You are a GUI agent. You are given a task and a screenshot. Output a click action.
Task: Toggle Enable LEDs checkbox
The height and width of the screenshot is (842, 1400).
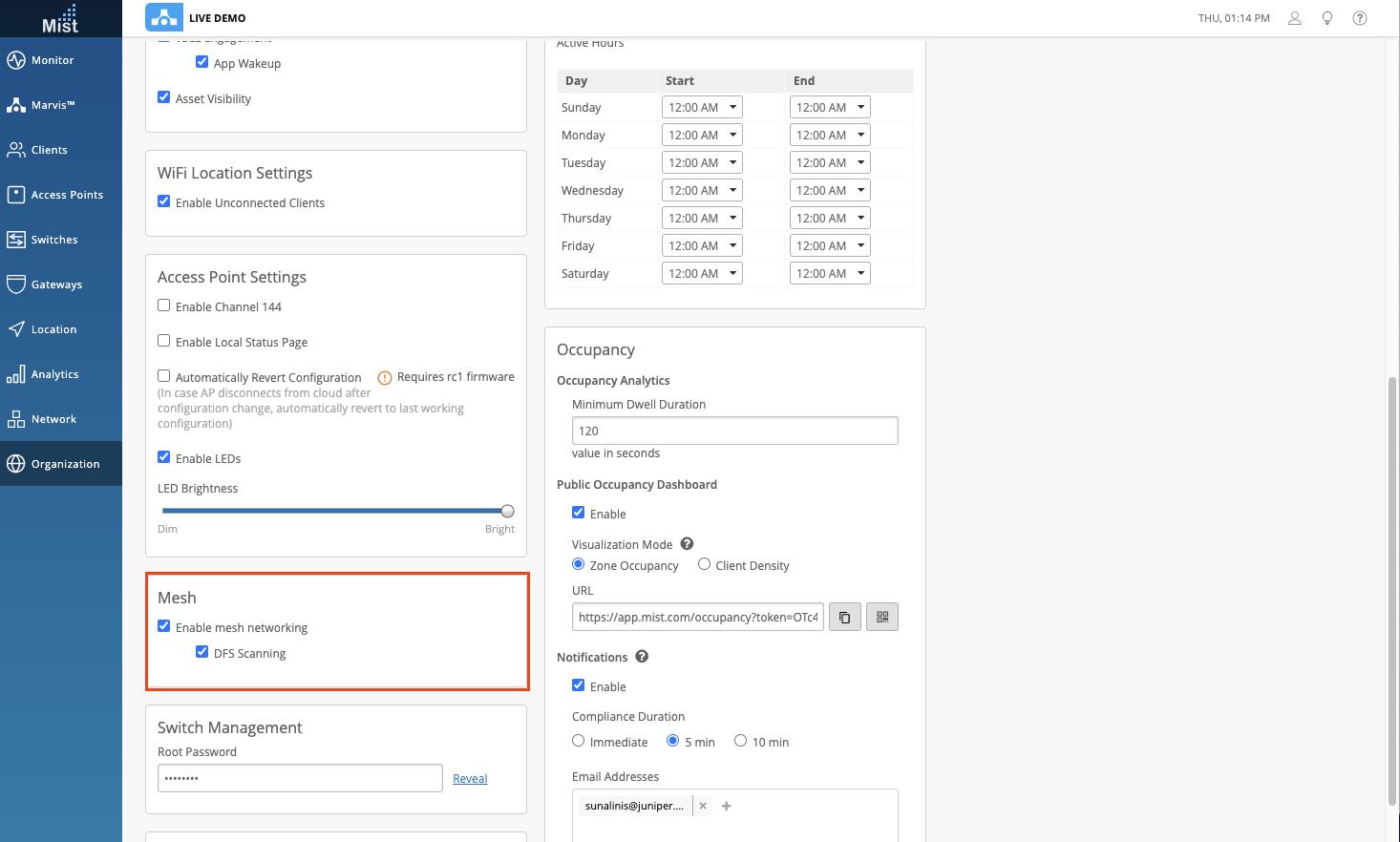[164, 457]
